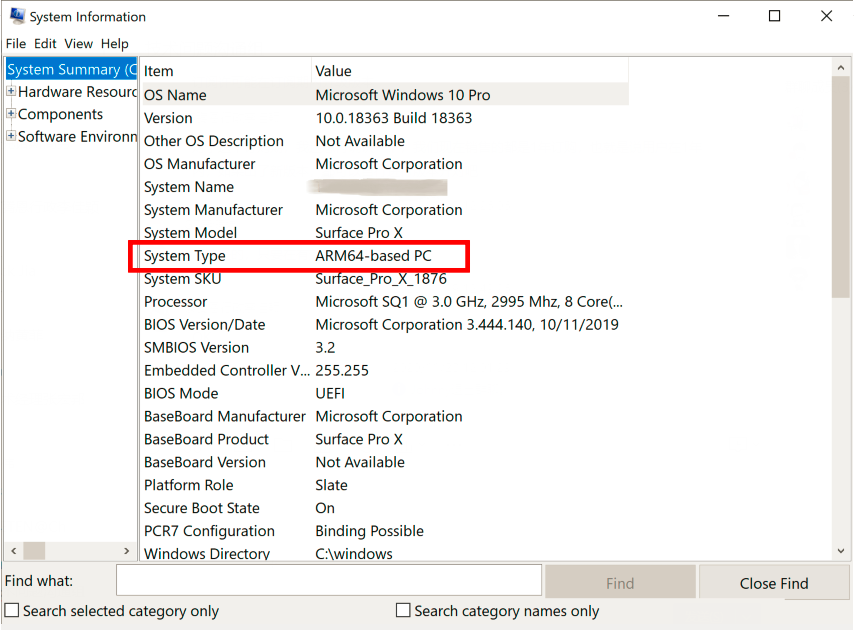Select the PCR7 Configuration row

coord(385,530)
